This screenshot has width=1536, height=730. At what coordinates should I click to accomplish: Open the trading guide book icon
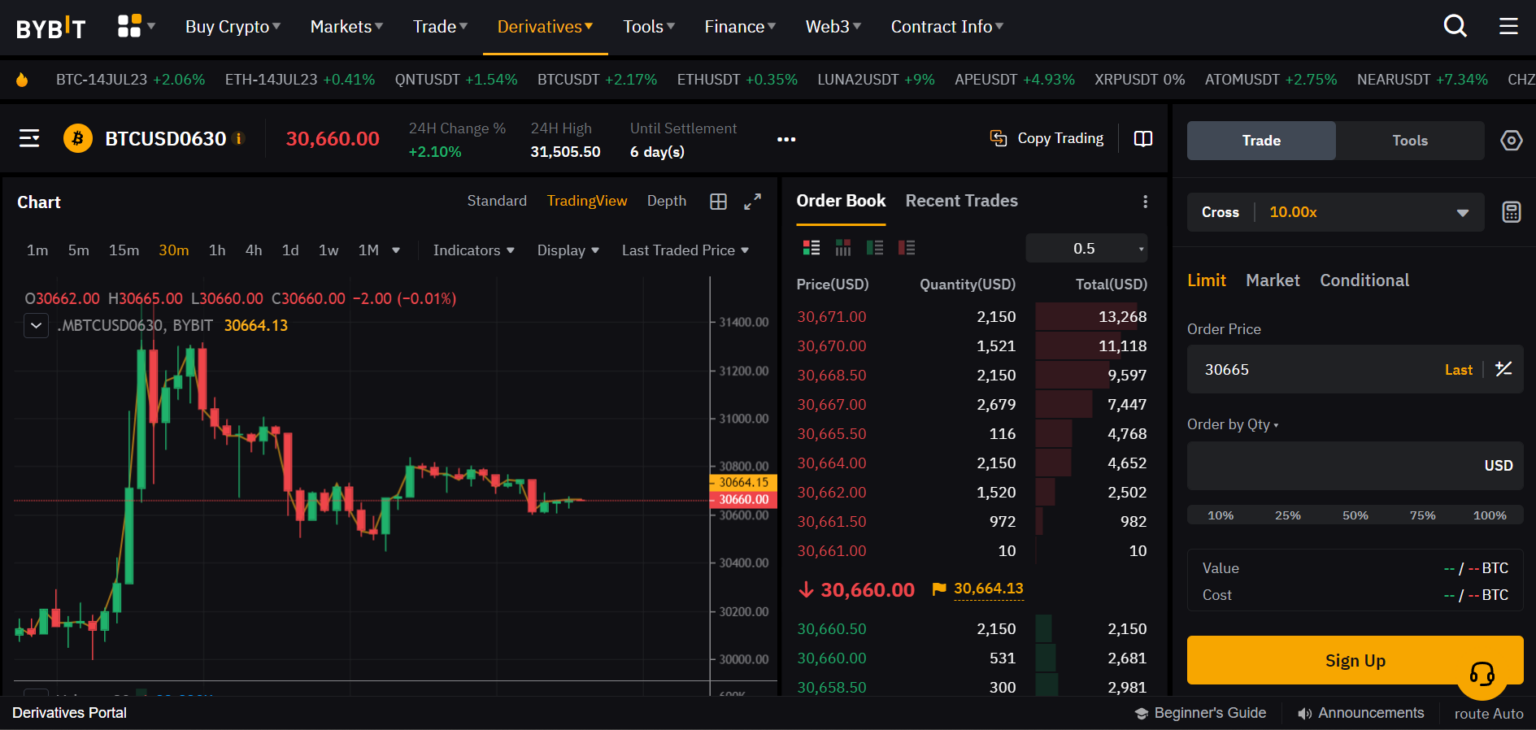1142,138
